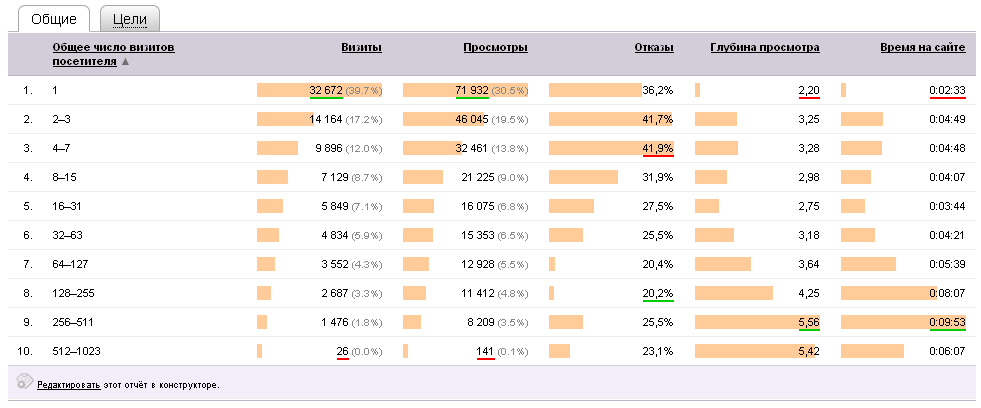This screenshot has width=981, height=408.
Task: Select the 512–1023 visits row label
Action: tap(76, 351)
